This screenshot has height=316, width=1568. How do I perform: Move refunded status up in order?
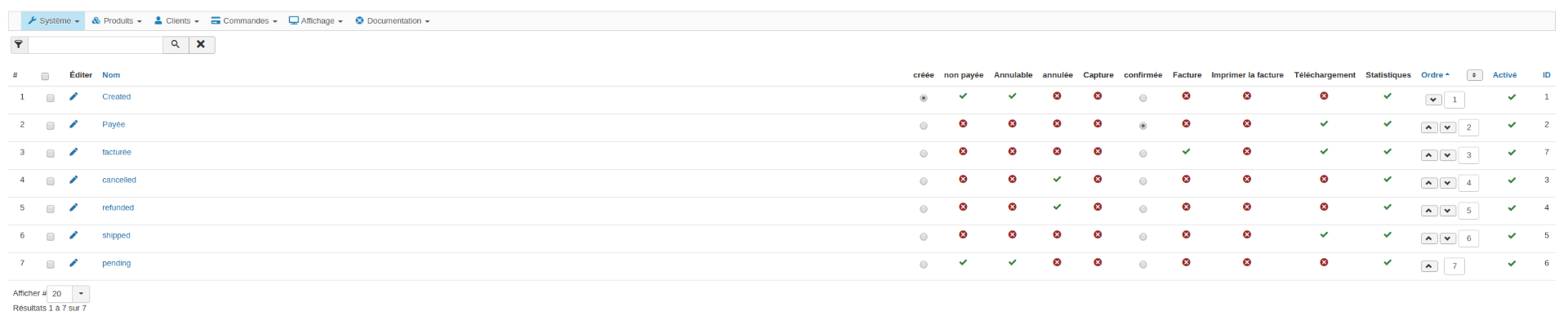tap(1429, 211)
